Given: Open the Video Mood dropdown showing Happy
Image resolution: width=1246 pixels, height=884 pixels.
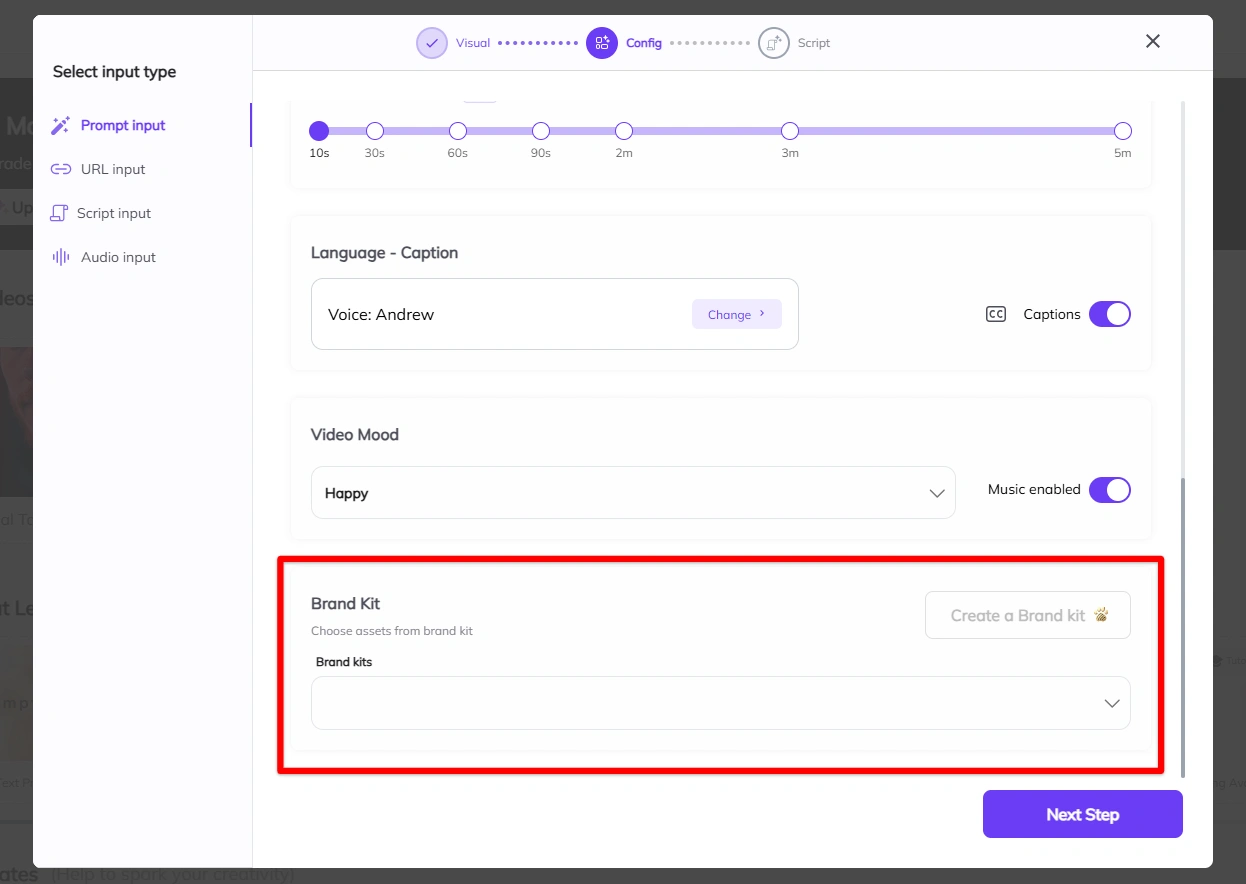Looking at the screenshot, I should [633, 493].
